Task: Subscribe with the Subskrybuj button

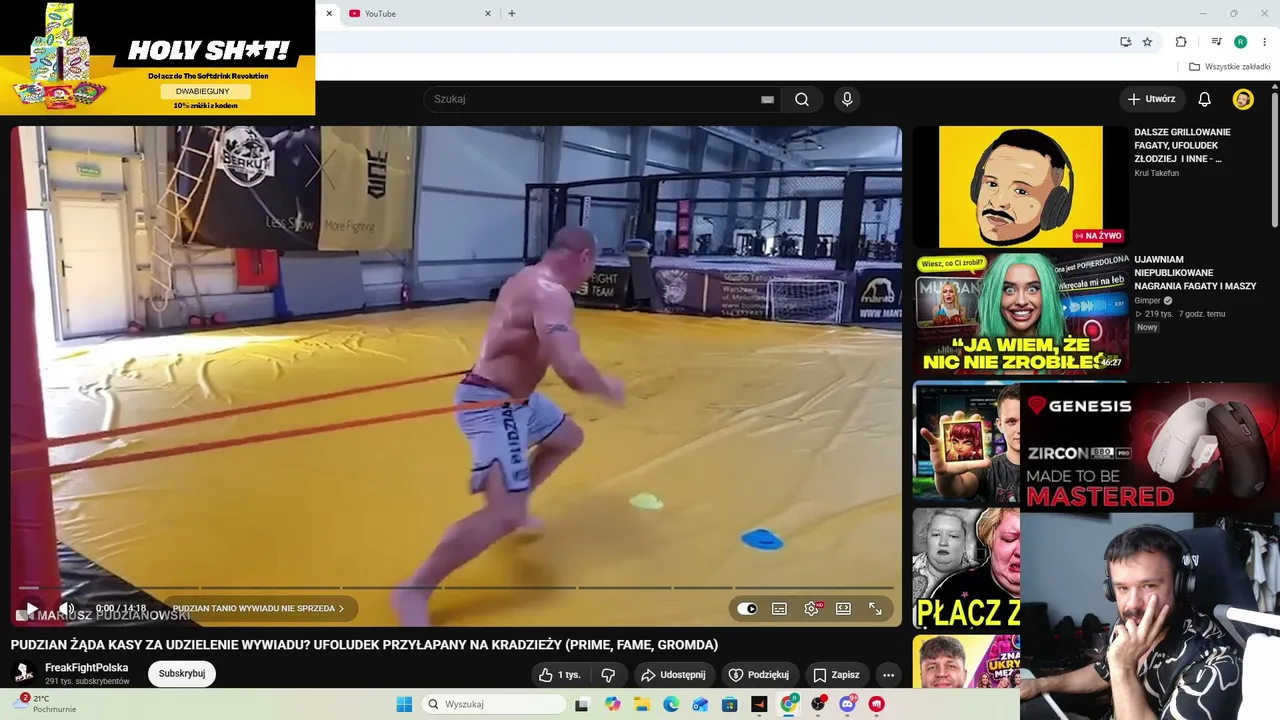Action: pos(182,674)
